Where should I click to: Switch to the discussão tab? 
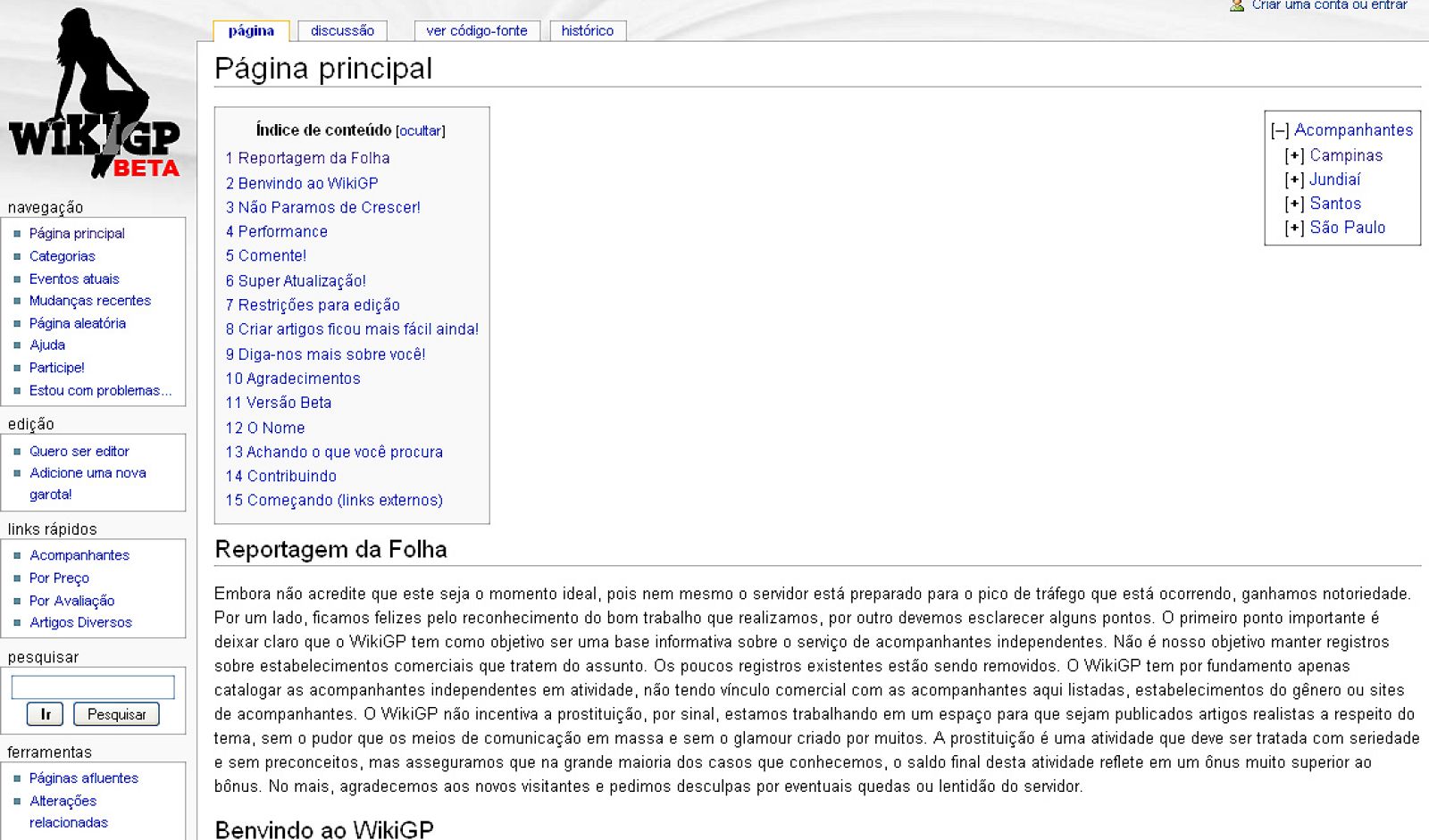[x=343, y=29]
